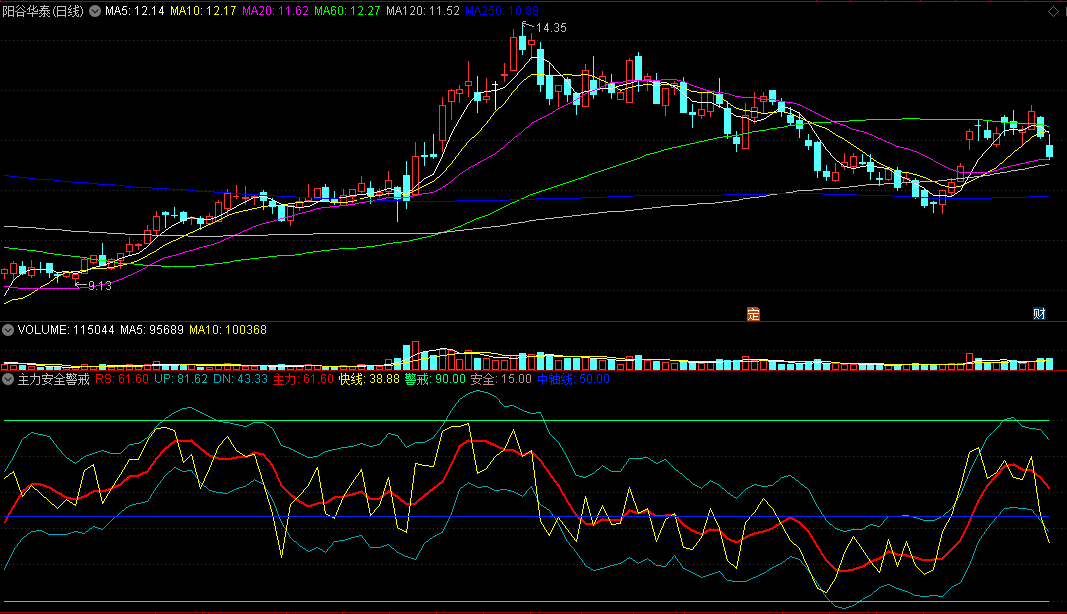Click the 主力: 61.60 value
The image size is (1067, 614).
(303, 379)
